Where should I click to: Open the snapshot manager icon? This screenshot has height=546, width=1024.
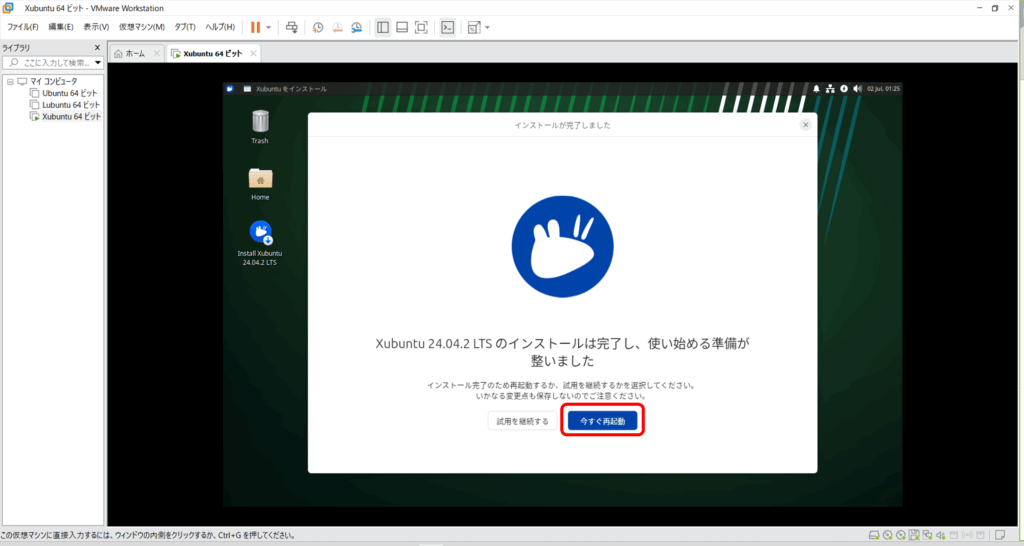(x=356, y=27)
